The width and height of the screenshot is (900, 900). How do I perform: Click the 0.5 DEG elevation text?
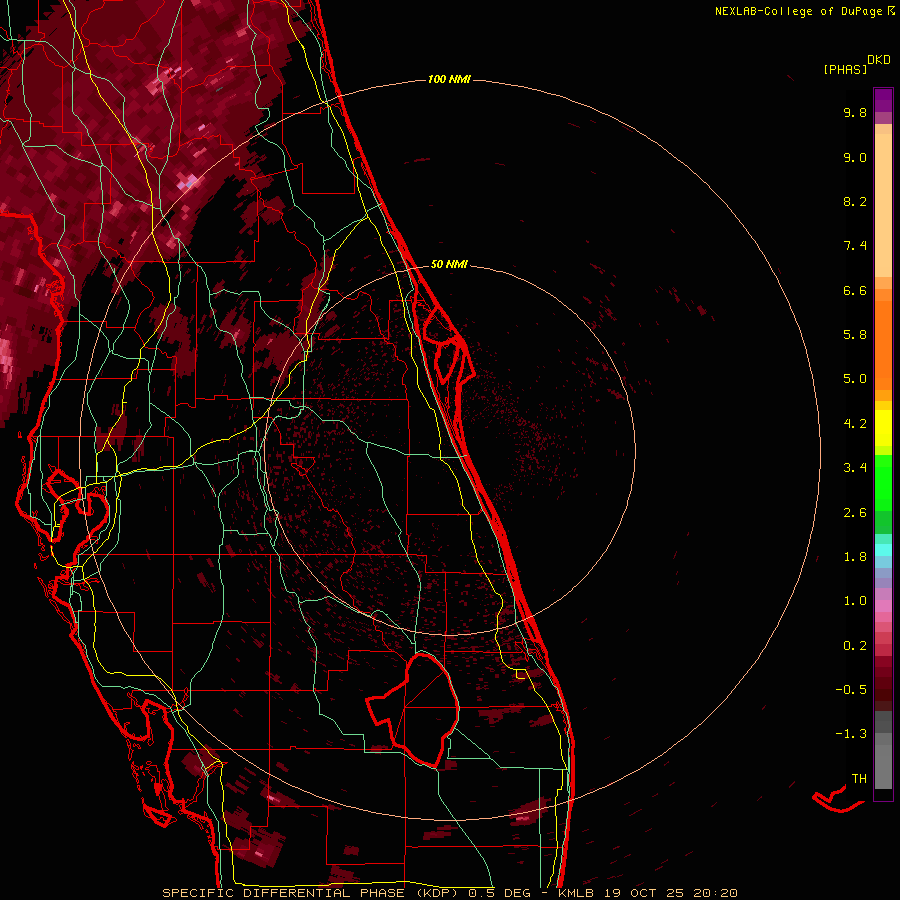pos(499,893)
